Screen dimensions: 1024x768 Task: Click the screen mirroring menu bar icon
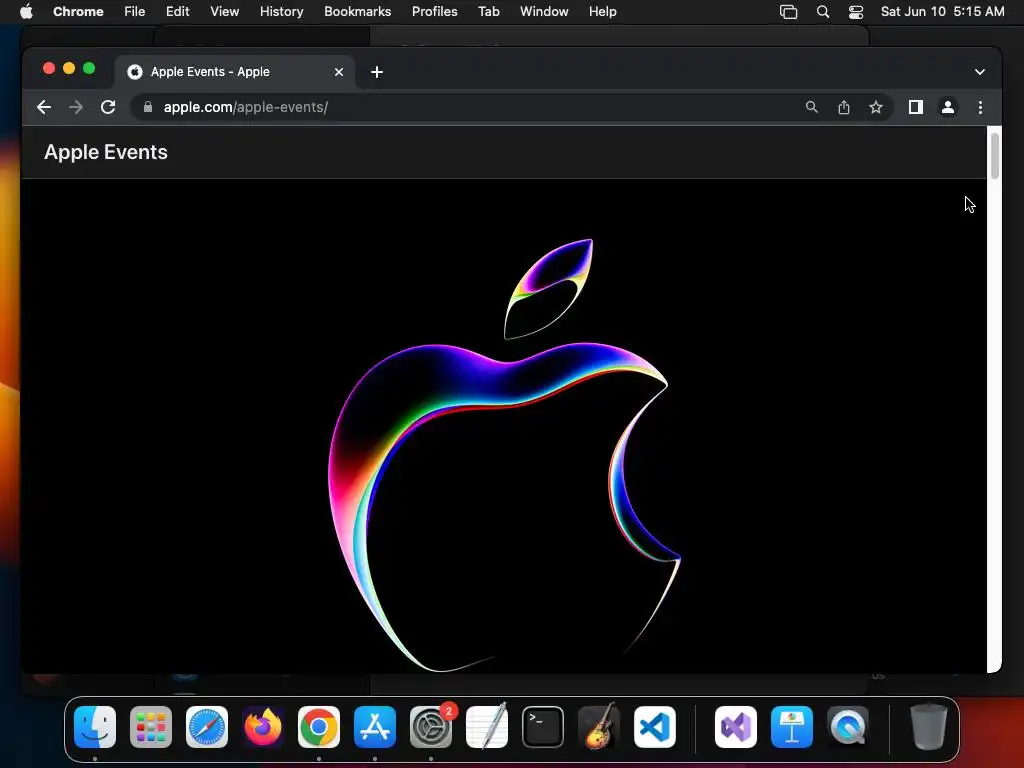788,12
